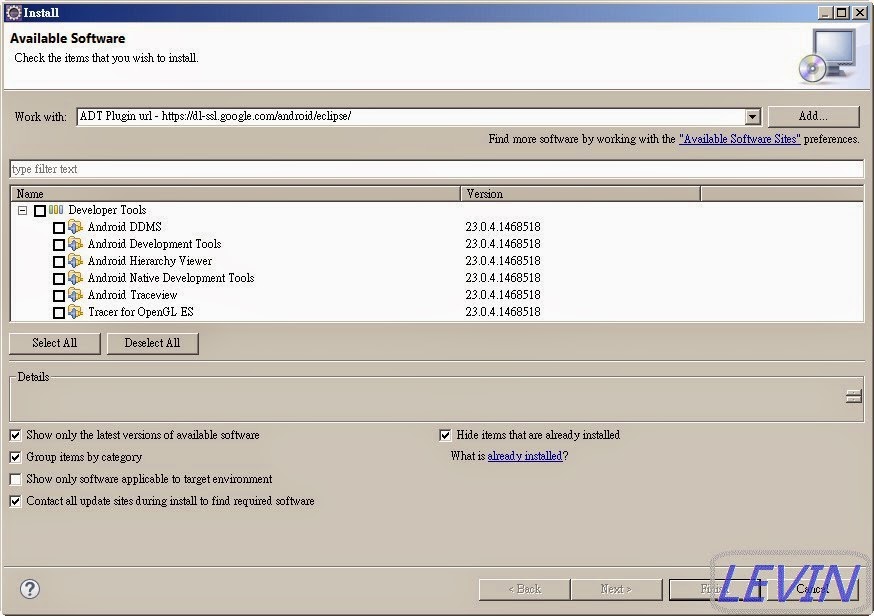Open the help question mark icon
Image resolution: width=874 pixels, height=616 pixels.
(x=30, y=589)
